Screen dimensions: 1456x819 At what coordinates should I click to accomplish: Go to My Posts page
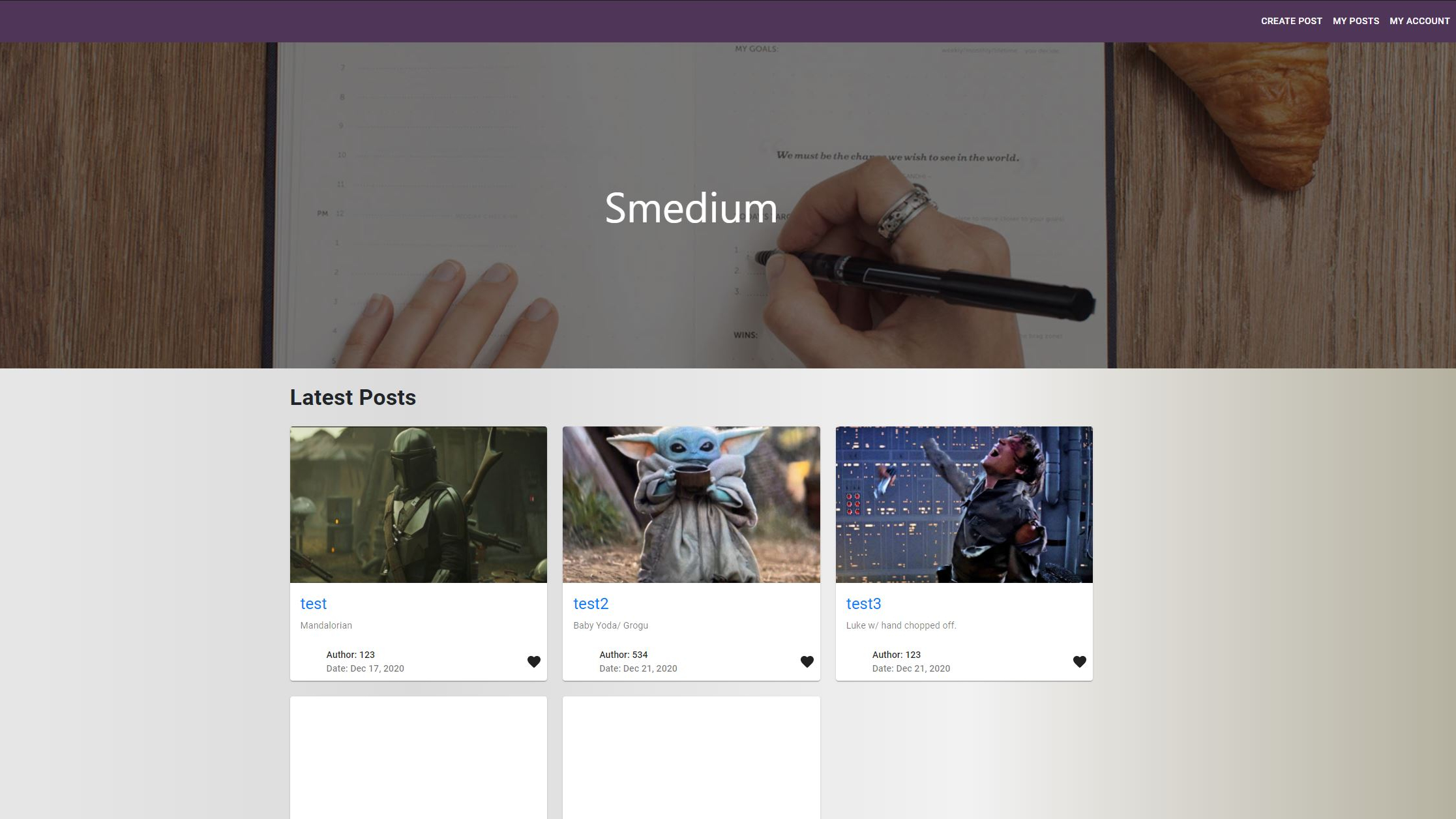pos(1356,21)
